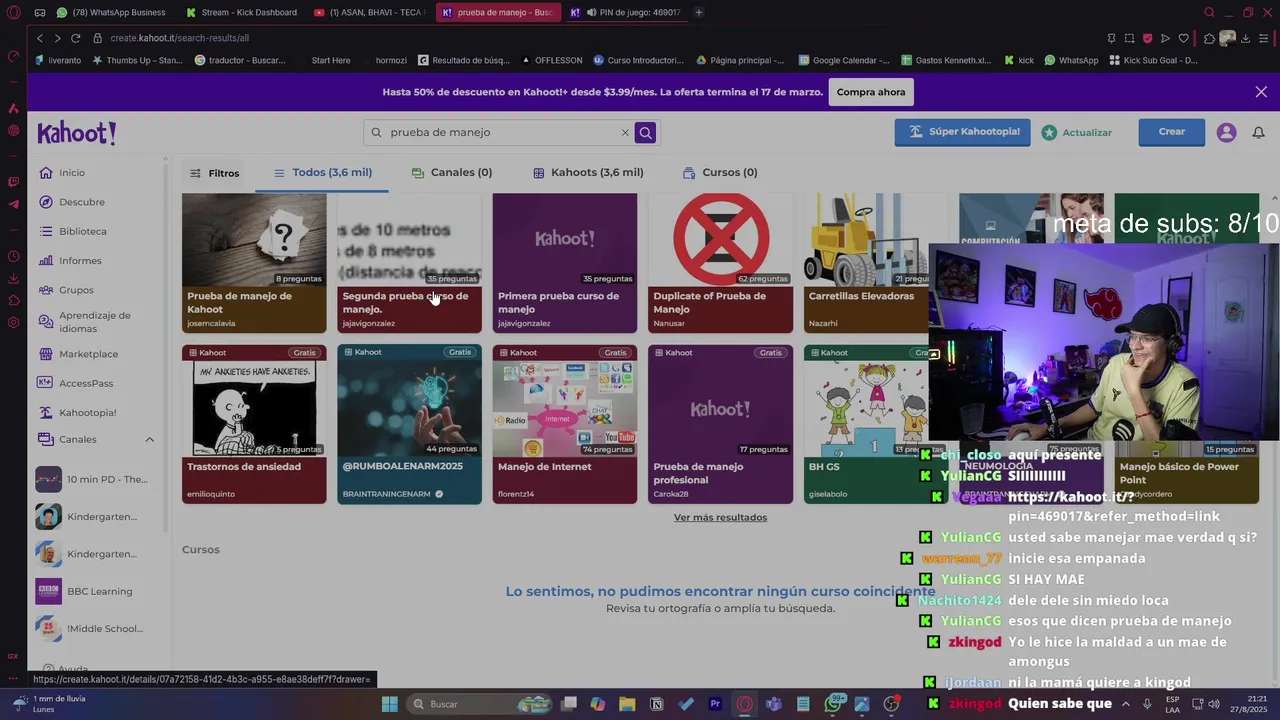
Task: Click the address bar URL
Action: click(180, 38)
